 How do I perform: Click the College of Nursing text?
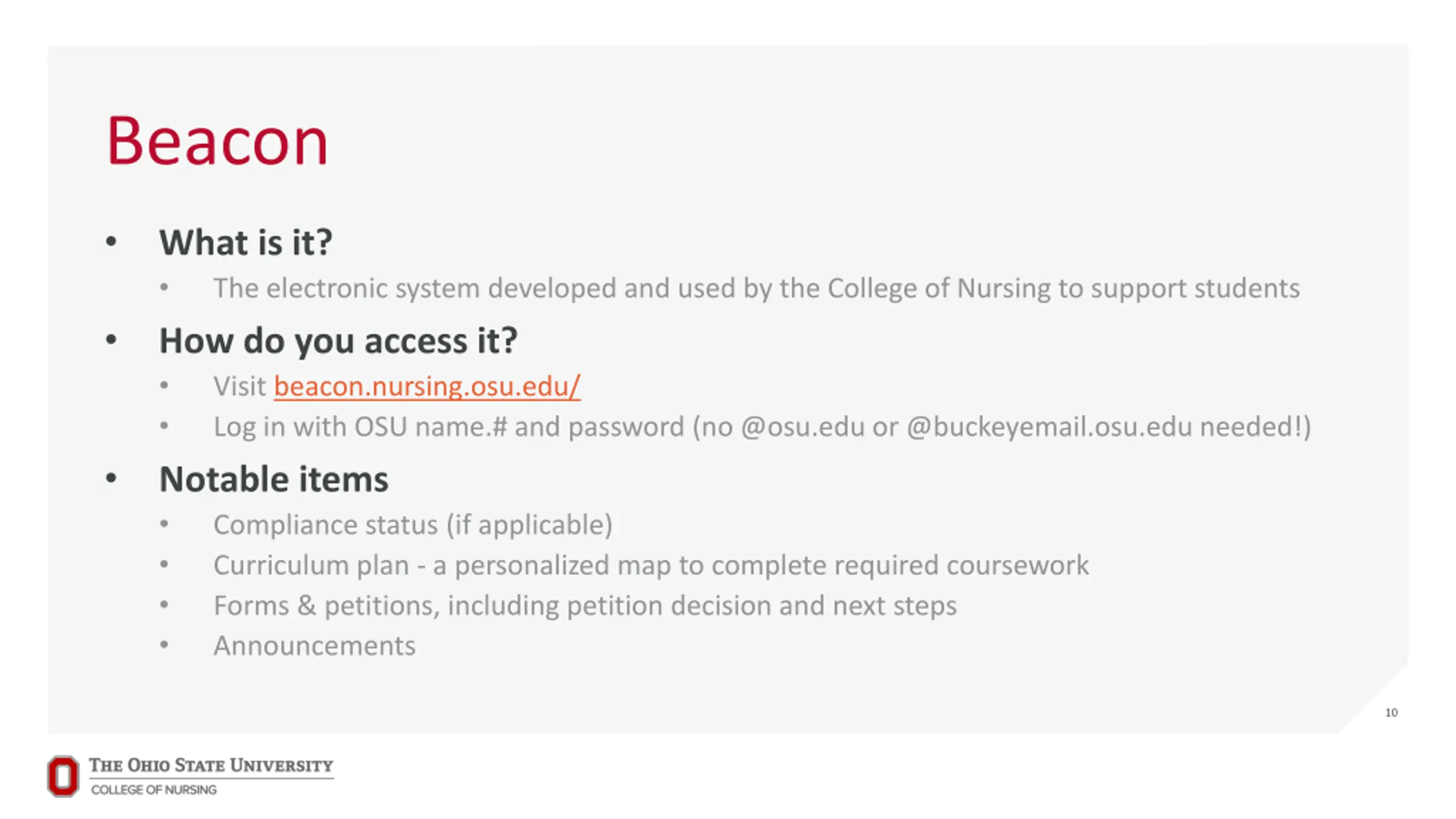point(154,789)
